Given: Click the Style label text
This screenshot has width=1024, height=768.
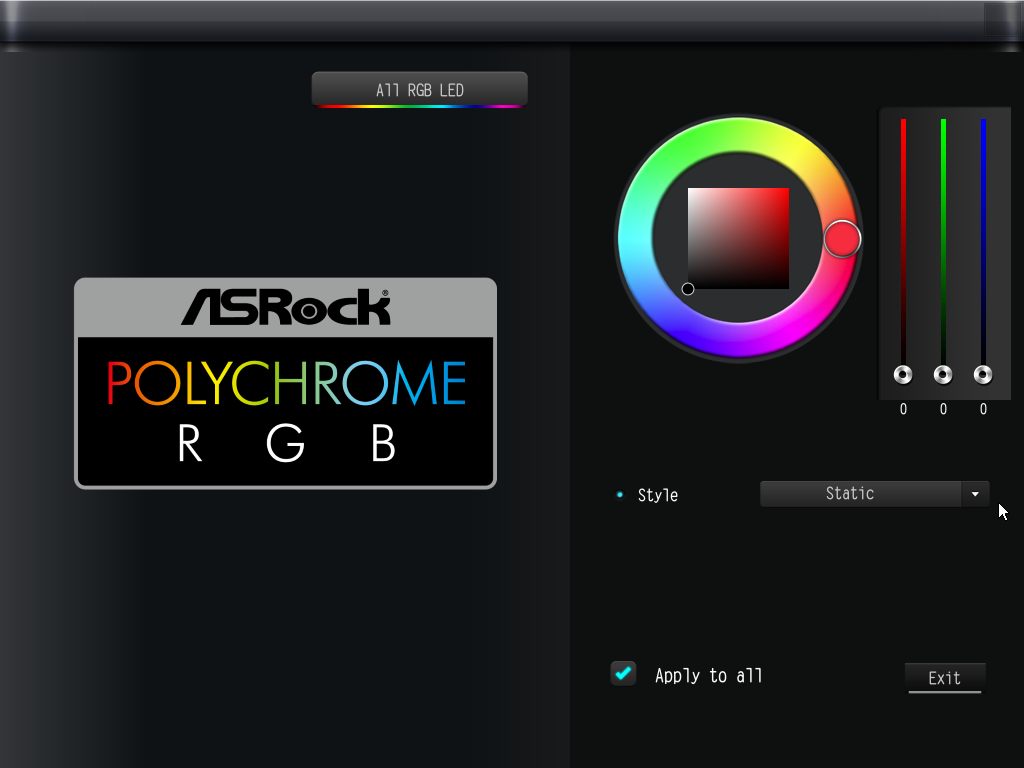Looking at the screenshot, I should point(658,495).
